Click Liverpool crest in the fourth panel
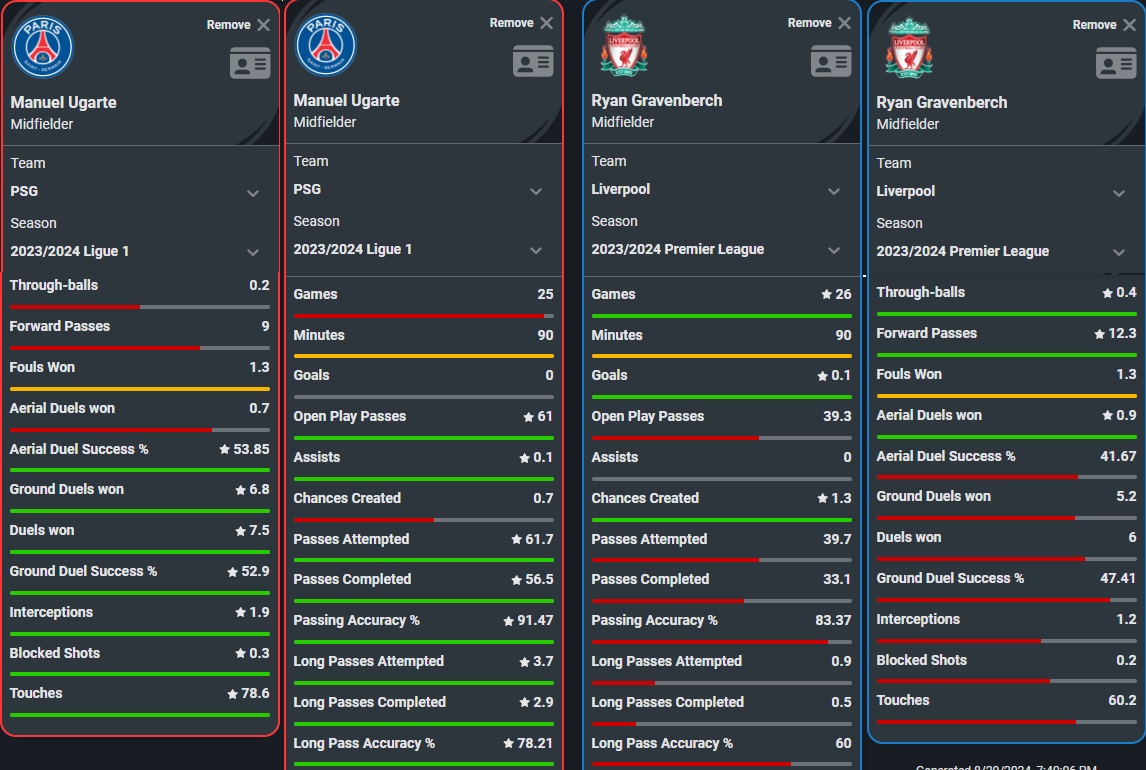Screen dimensions: 1146x770 (x=908, y=48)
